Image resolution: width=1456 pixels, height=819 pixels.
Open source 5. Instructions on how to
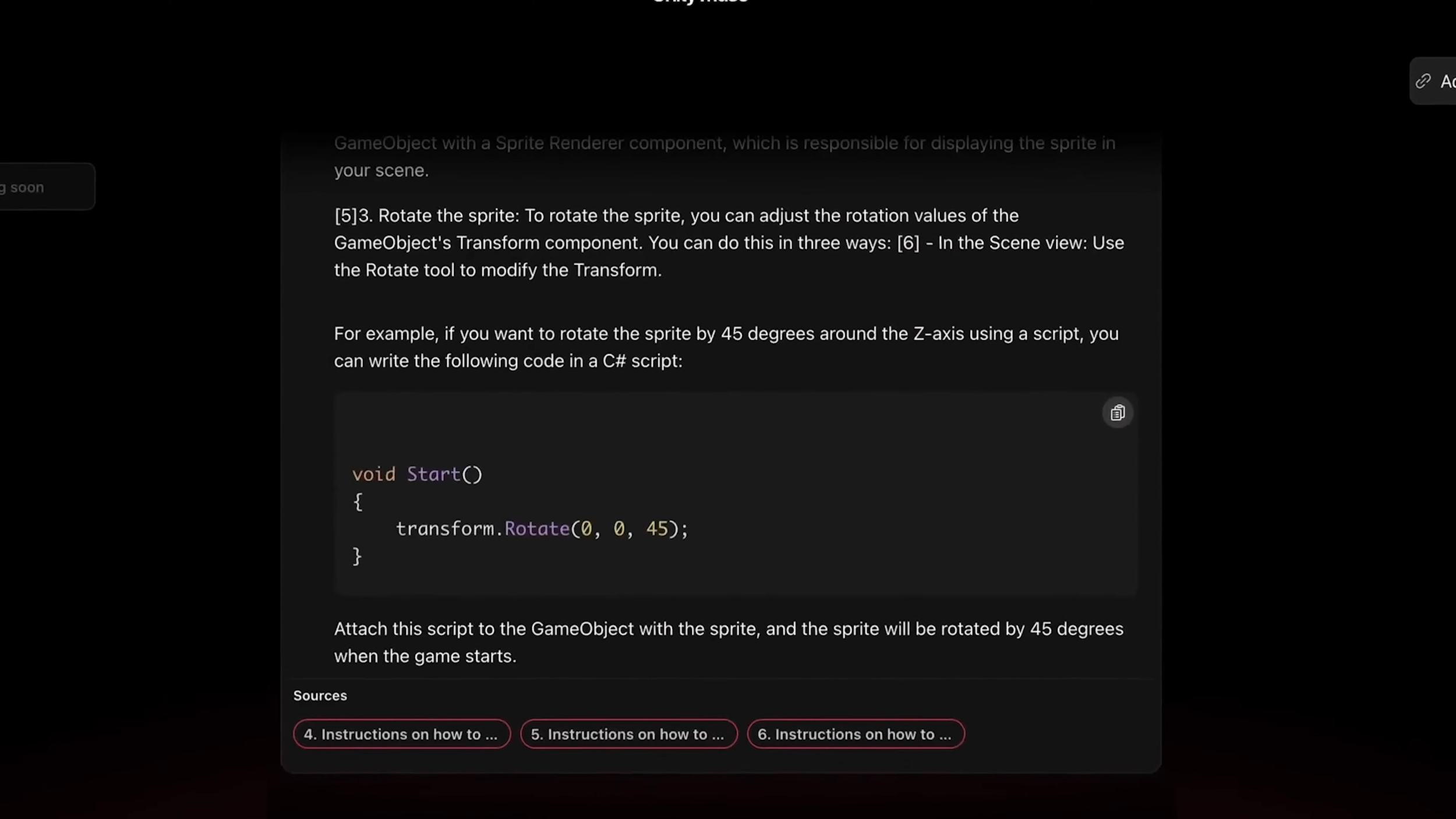pos(628,734)
